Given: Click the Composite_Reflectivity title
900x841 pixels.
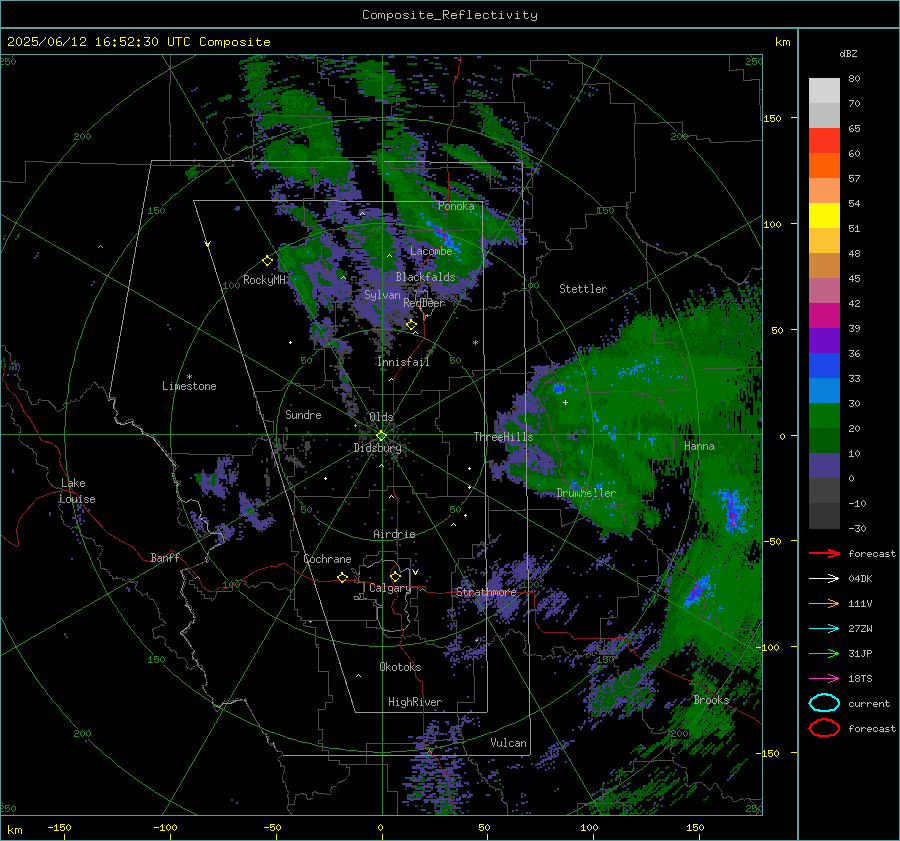Looking at the screenshot, I should pos(450,15).
